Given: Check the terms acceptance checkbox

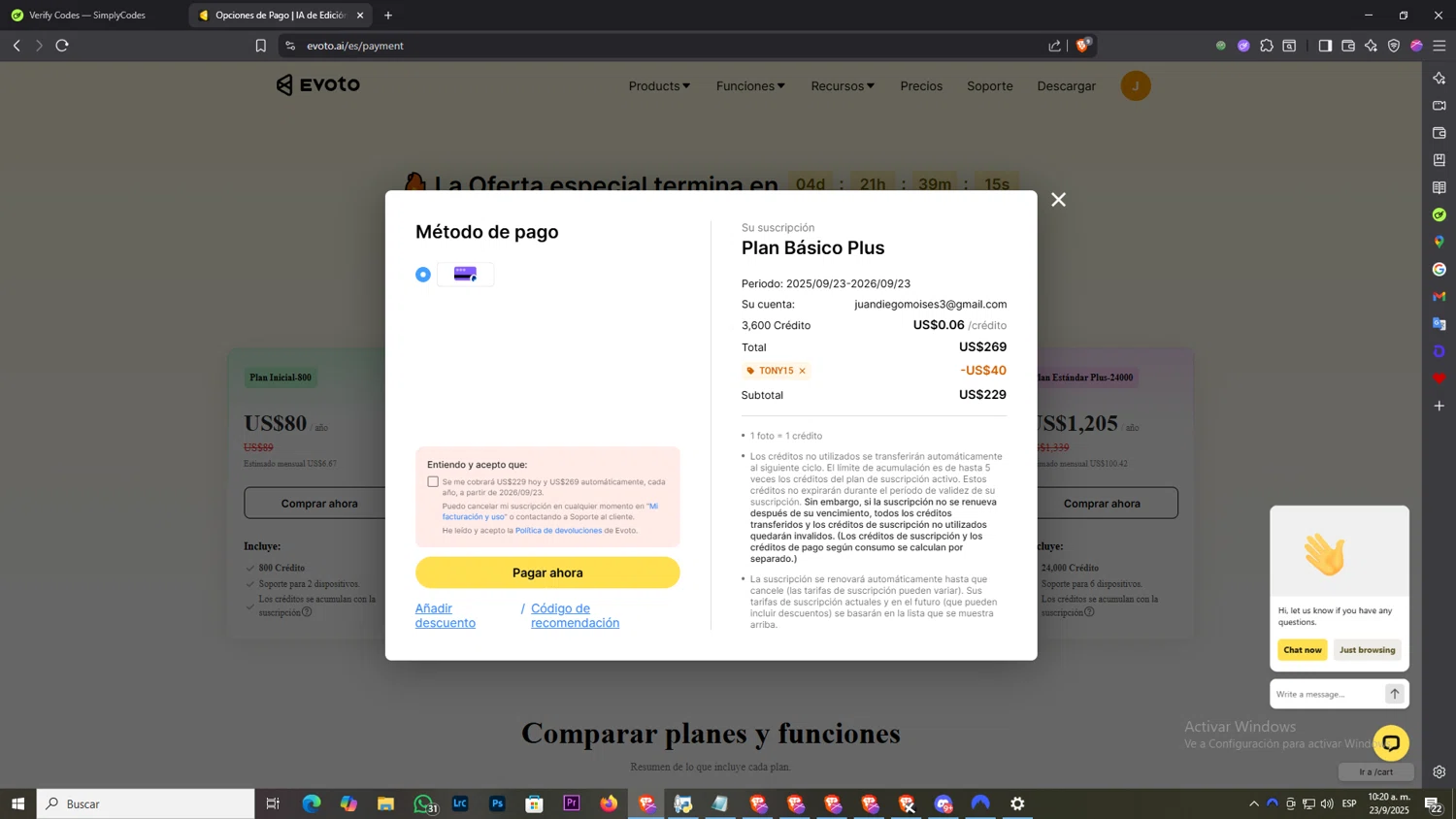Looking at the screenshot, I should [x=433, y=481].
